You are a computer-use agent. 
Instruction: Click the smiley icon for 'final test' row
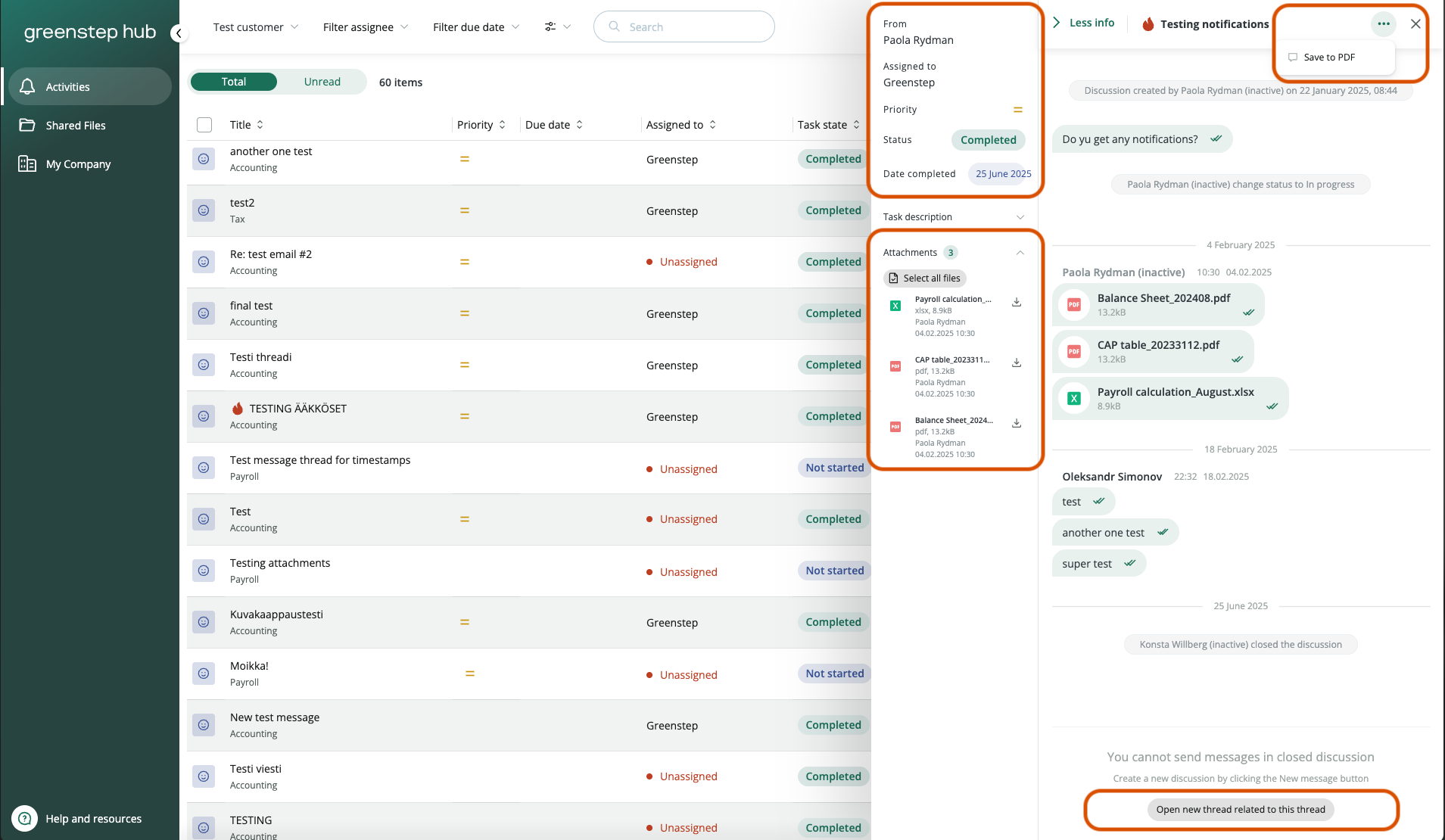pos(204,313)
